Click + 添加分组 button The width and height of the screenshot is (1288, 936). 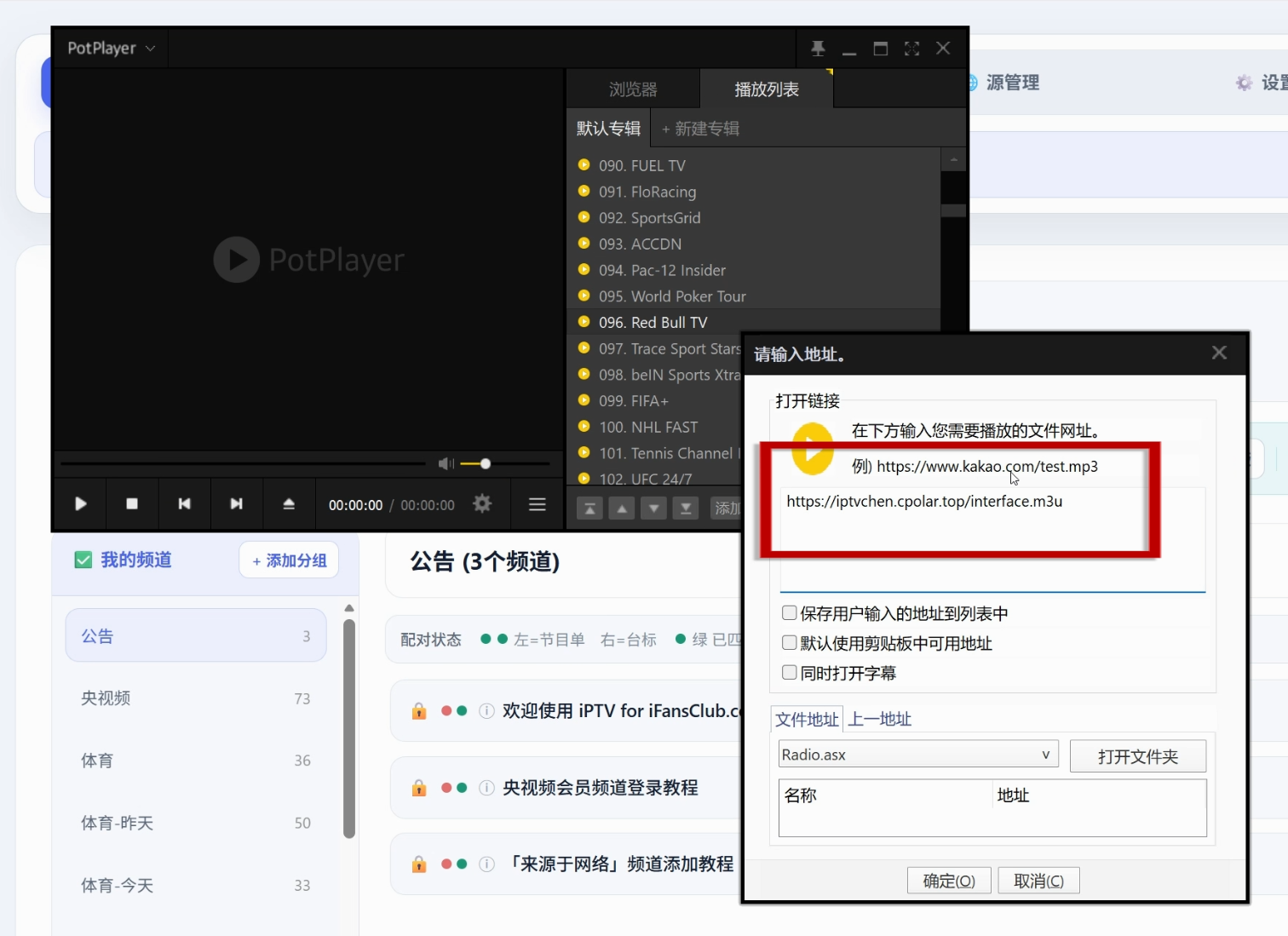290,560
